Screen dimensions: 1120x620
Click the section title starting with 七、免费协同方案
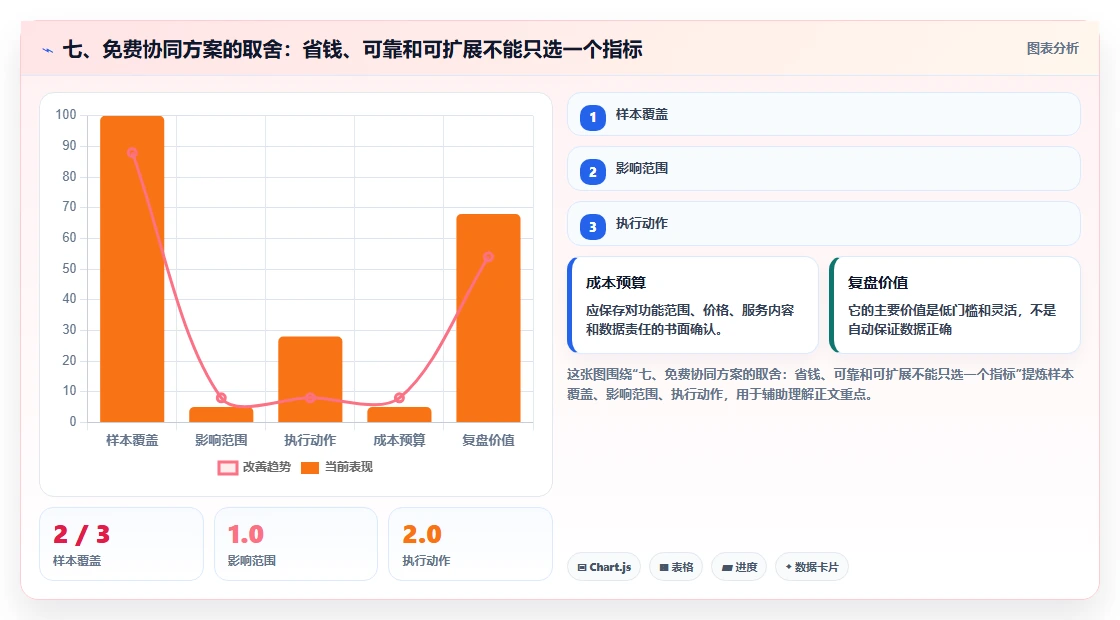[x=353, y=49]
